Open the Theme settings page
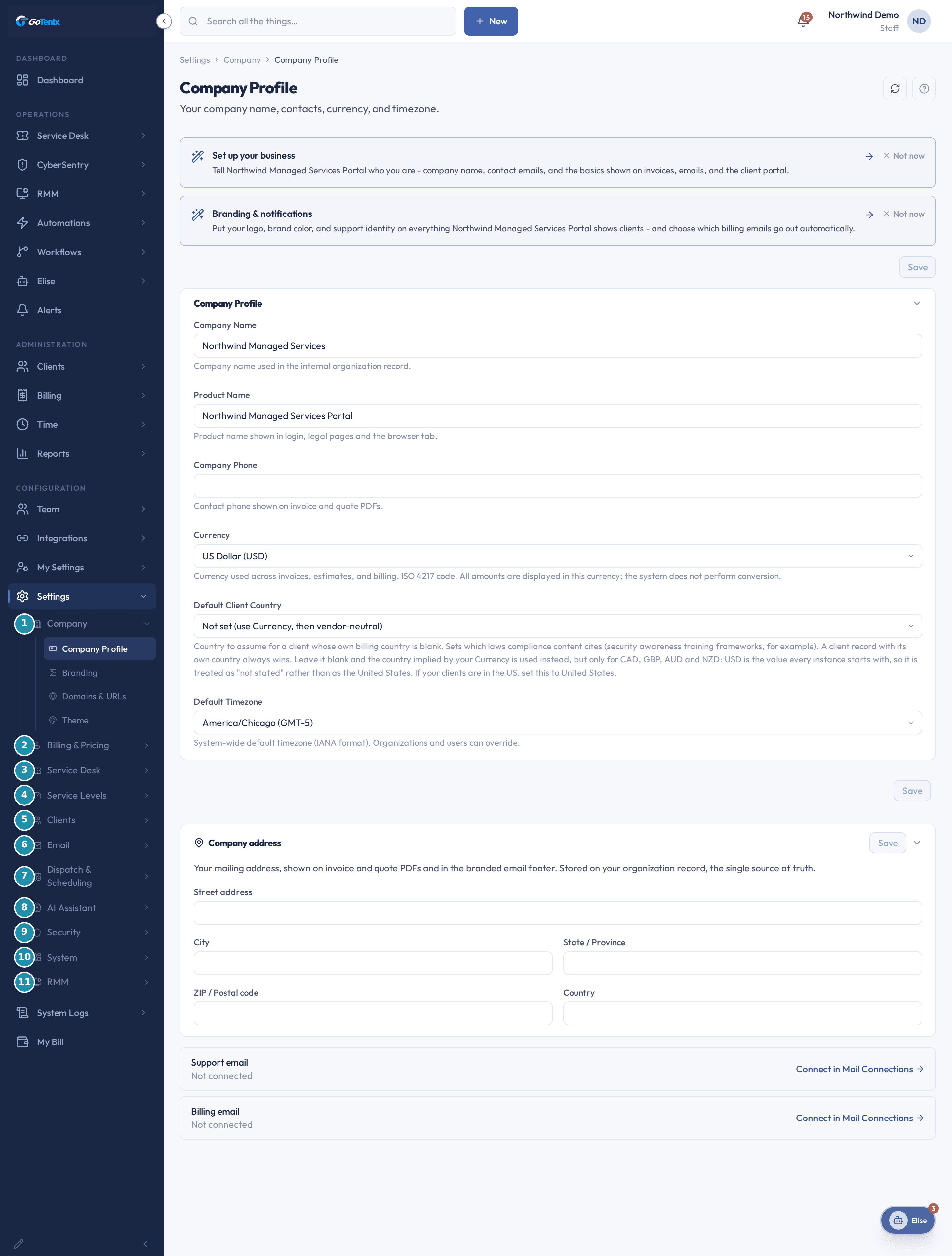This screenshot has width=952, height=1256. click(99, 720)
